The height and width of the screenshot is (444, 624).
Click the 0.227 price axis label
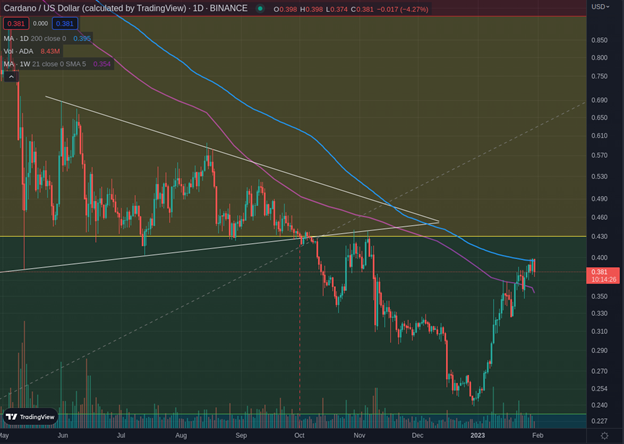click(599, 421)
